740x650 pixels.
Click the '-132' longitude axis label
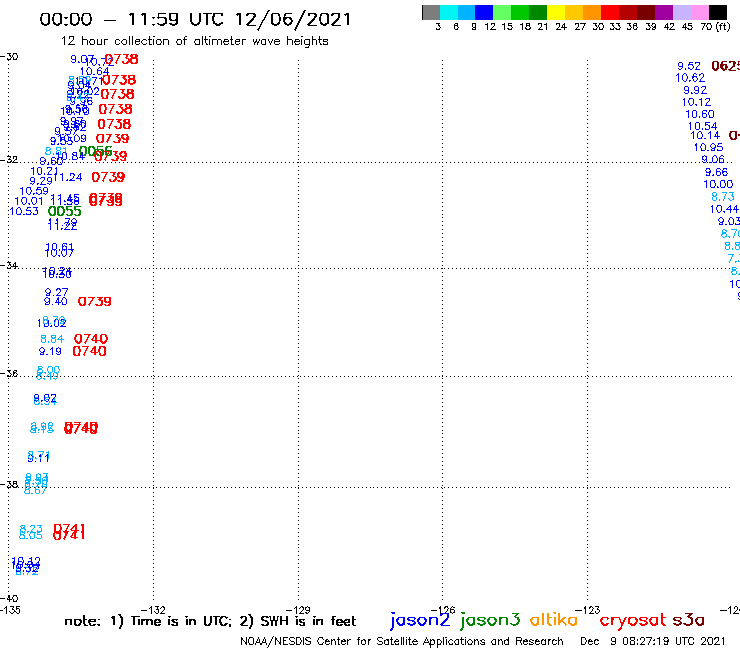pos(154,609)
